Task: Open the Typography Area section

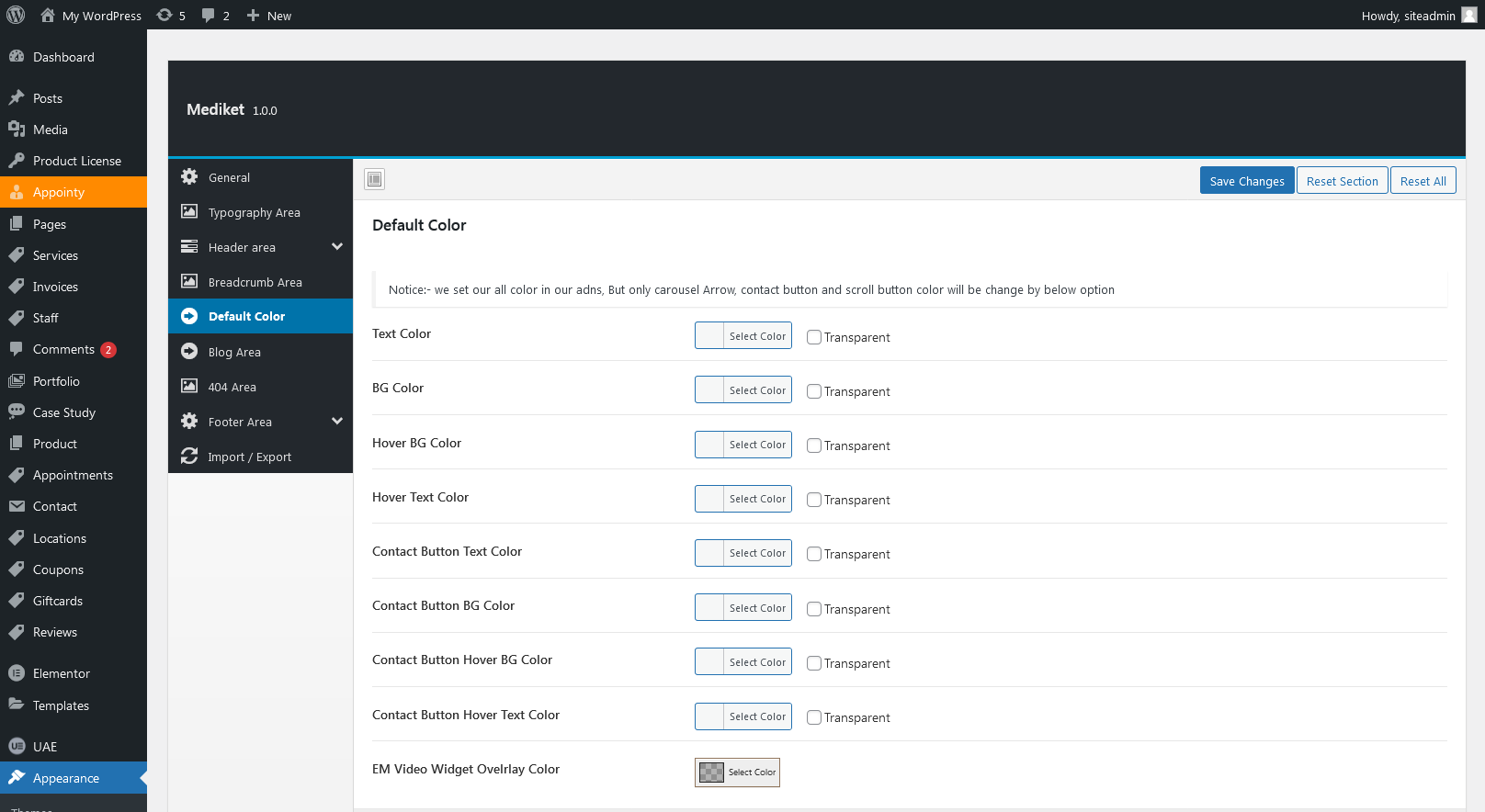Action: point(254,212)
